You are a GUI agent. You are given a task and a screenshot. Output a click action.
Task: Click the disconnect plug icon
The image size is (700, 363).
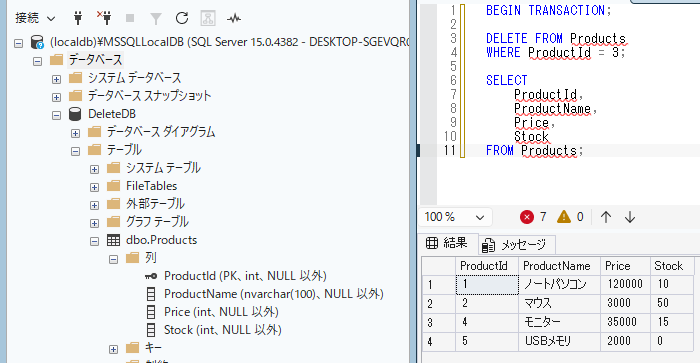[104, 18]
